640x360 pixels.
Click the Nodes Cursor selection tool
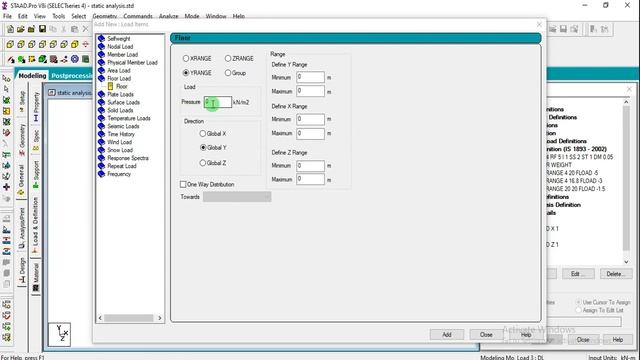point(6,78)
